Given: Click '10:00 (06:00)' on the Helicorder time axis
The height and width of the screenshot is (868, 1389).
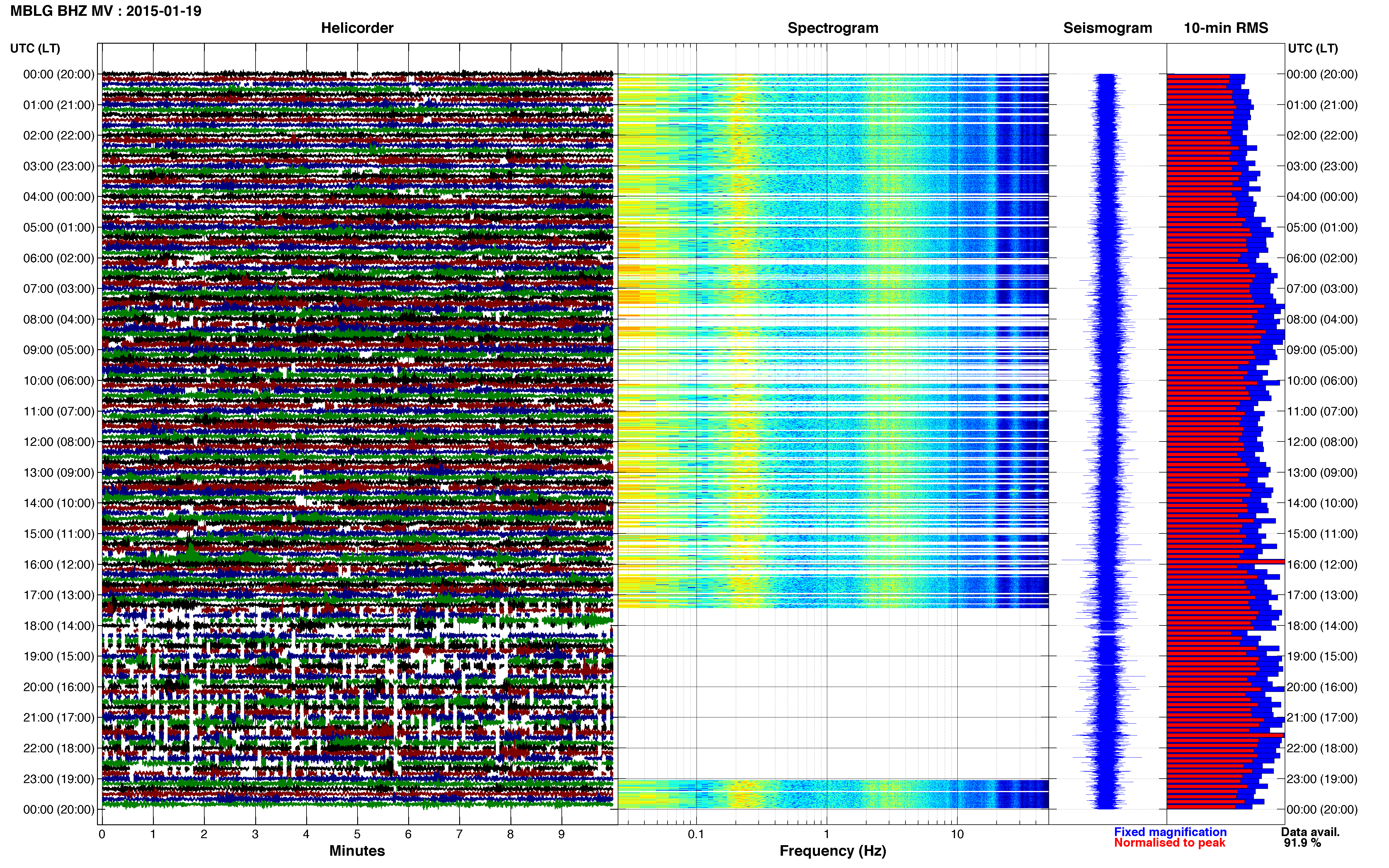Looking at the screenshot, I should point(59,381).
